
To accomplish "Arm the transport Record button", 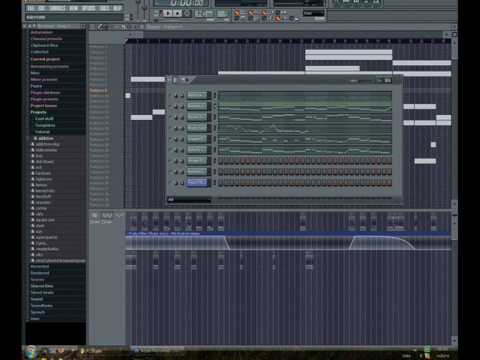I will tap(187, 13).
